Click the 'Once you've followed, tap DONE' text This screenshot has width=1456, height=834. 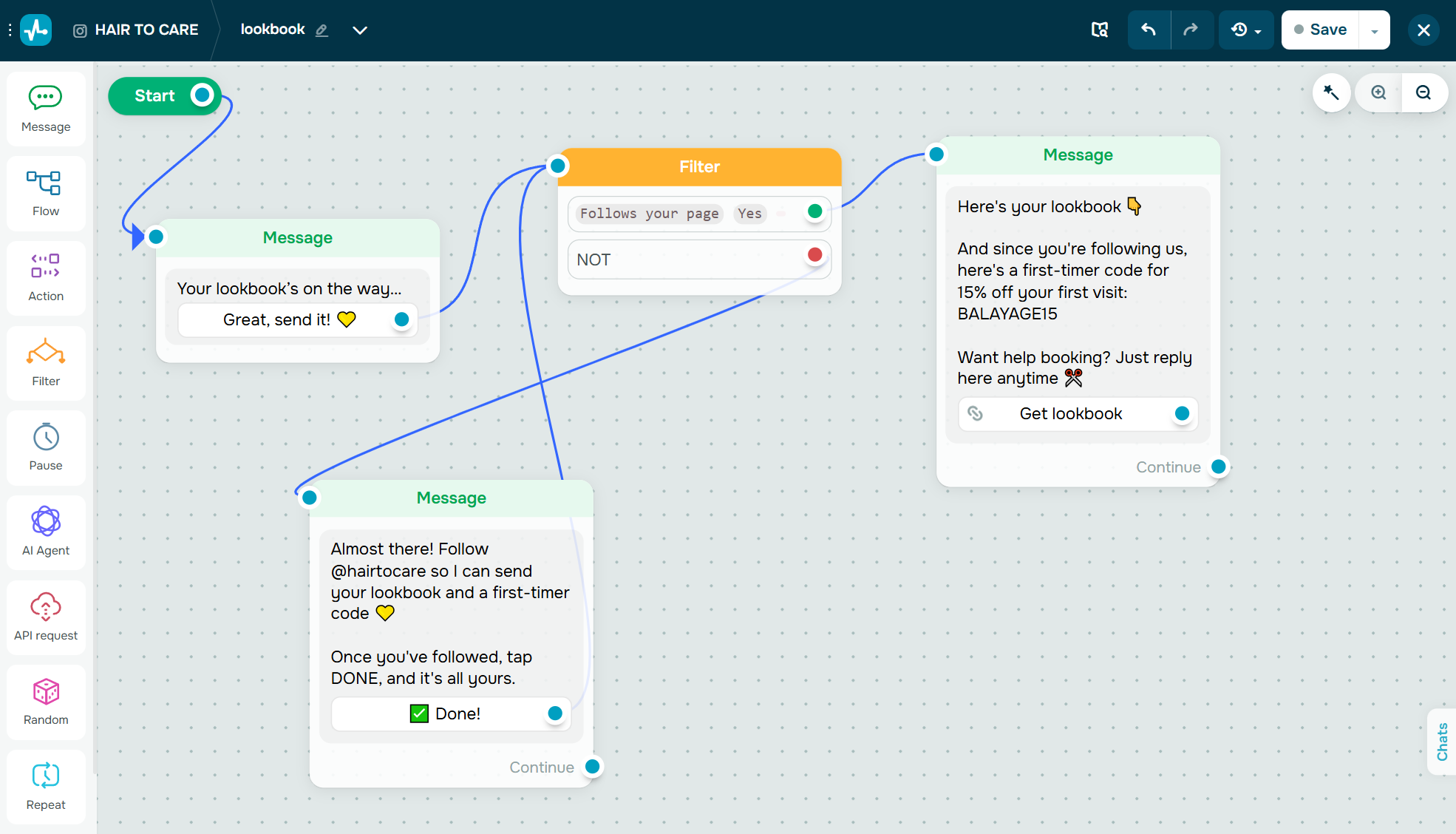[431, 668]
